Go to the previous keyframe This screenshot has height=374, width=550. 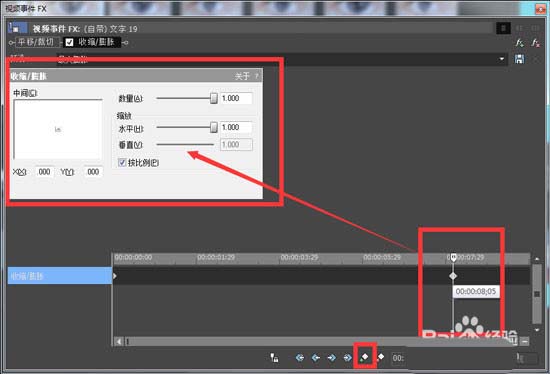tap(316, 358)
